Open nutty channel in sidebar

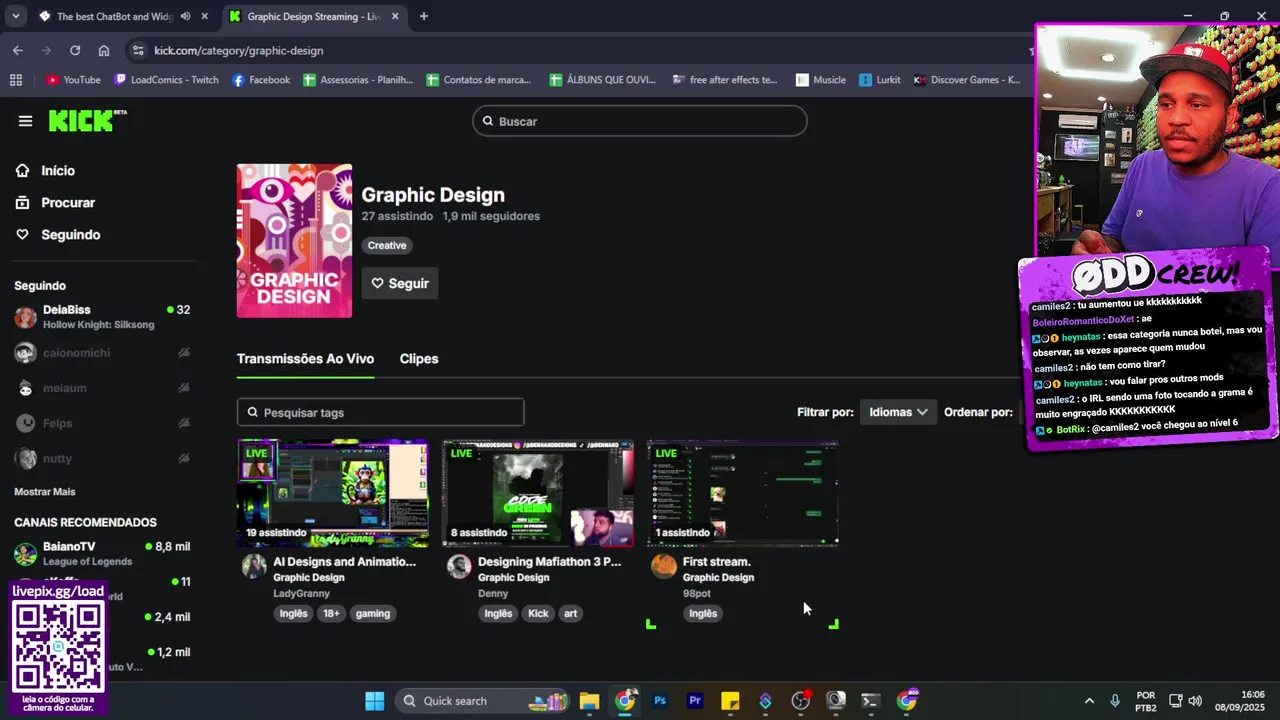[101, 458]
